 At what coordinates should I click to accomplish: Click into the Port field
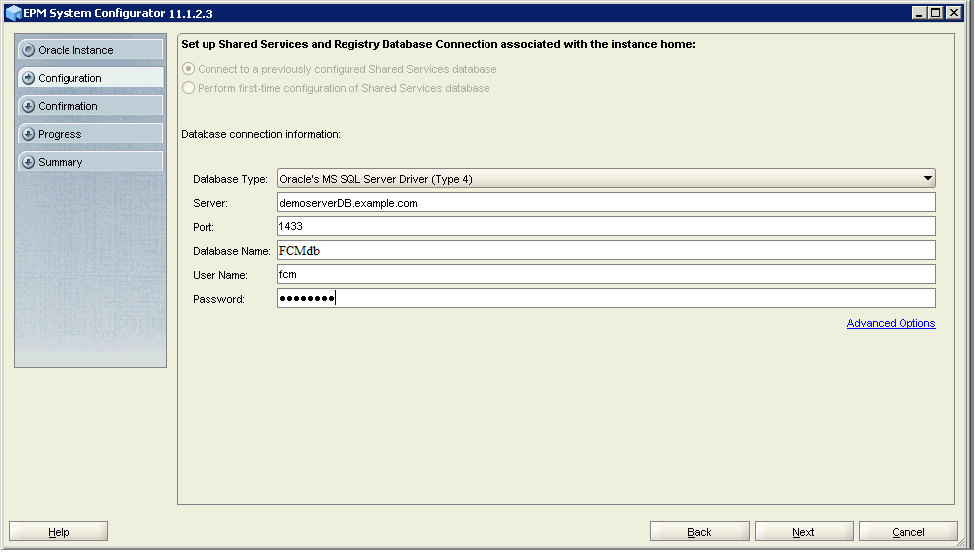coord(605,227)
